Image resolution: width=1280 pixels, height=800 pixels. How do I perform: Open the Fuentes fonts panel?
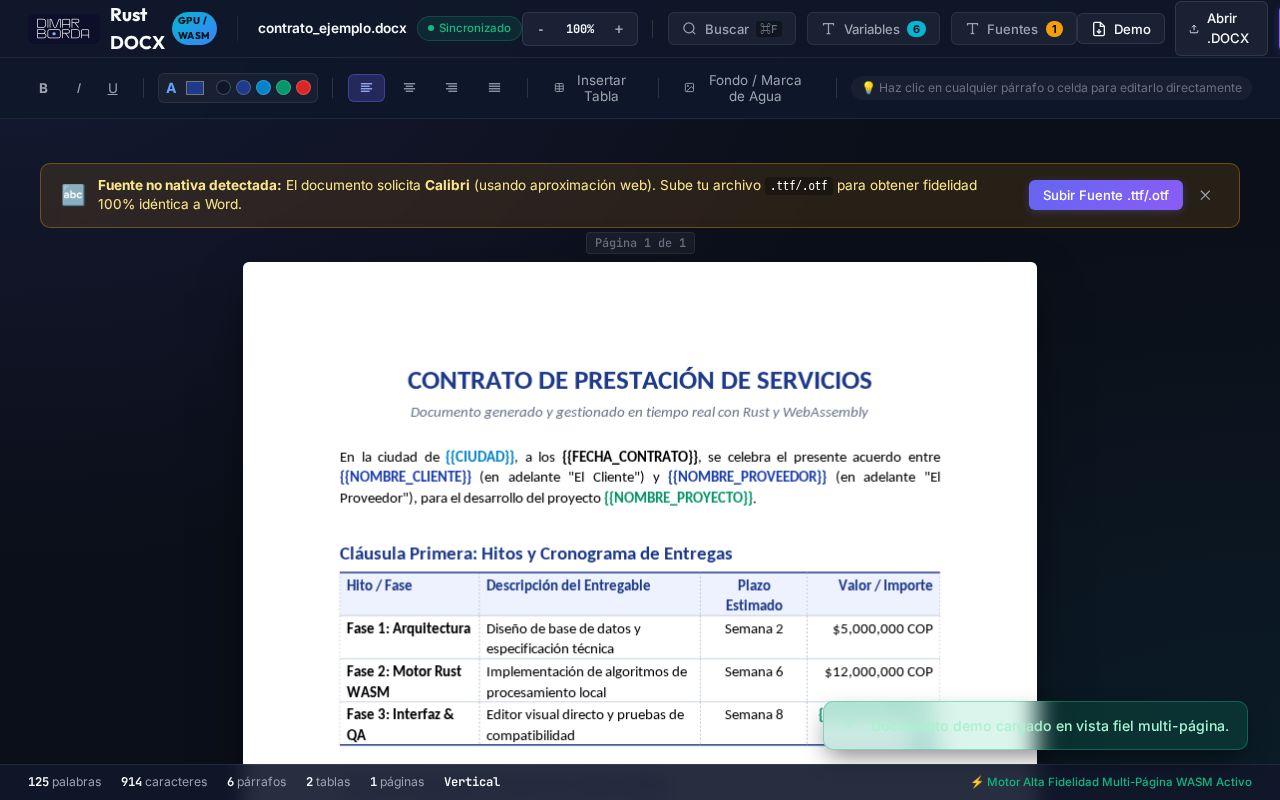(1013, 29)
